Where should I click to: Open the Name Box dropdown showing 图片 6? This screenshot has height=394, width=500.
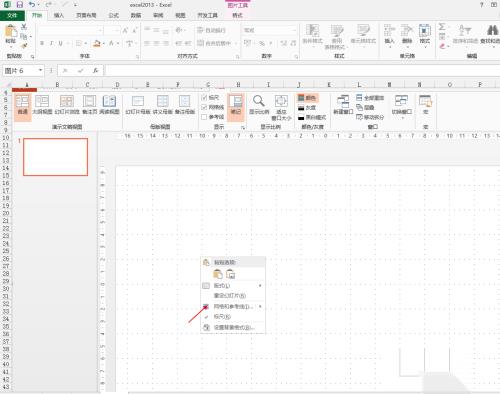[40, 70]
